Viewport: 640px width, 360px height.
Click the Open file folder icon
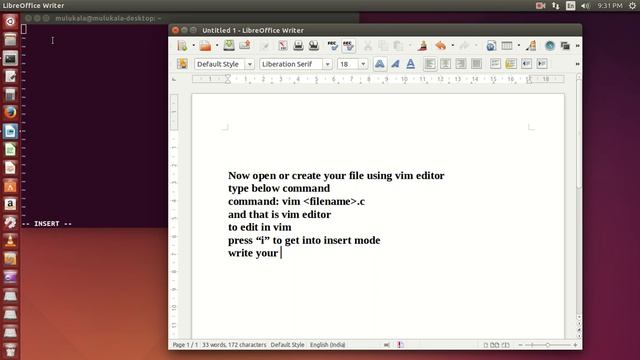pos(205,46)
